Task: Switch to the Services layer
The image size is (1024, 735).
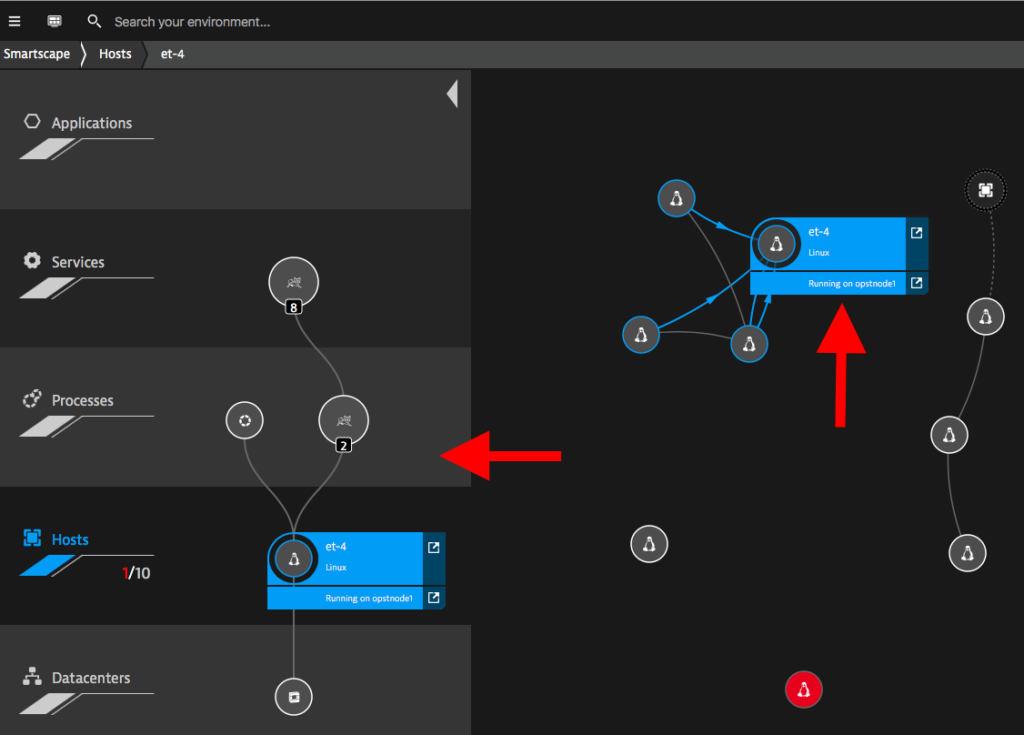Action: click(78, 262)
